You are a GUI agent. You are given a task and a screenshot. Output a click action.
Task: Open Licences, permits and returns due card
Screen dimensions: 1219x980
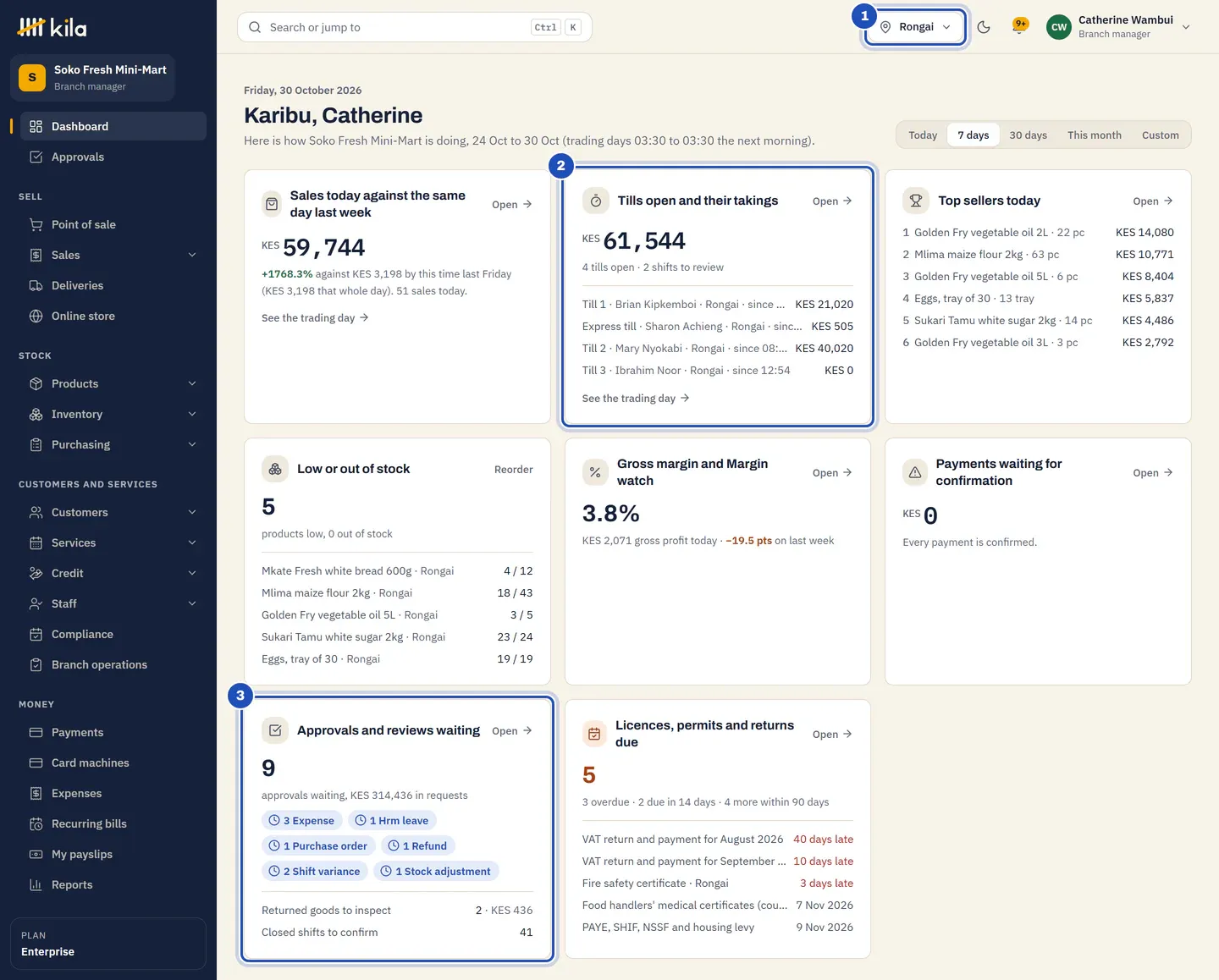832,735
